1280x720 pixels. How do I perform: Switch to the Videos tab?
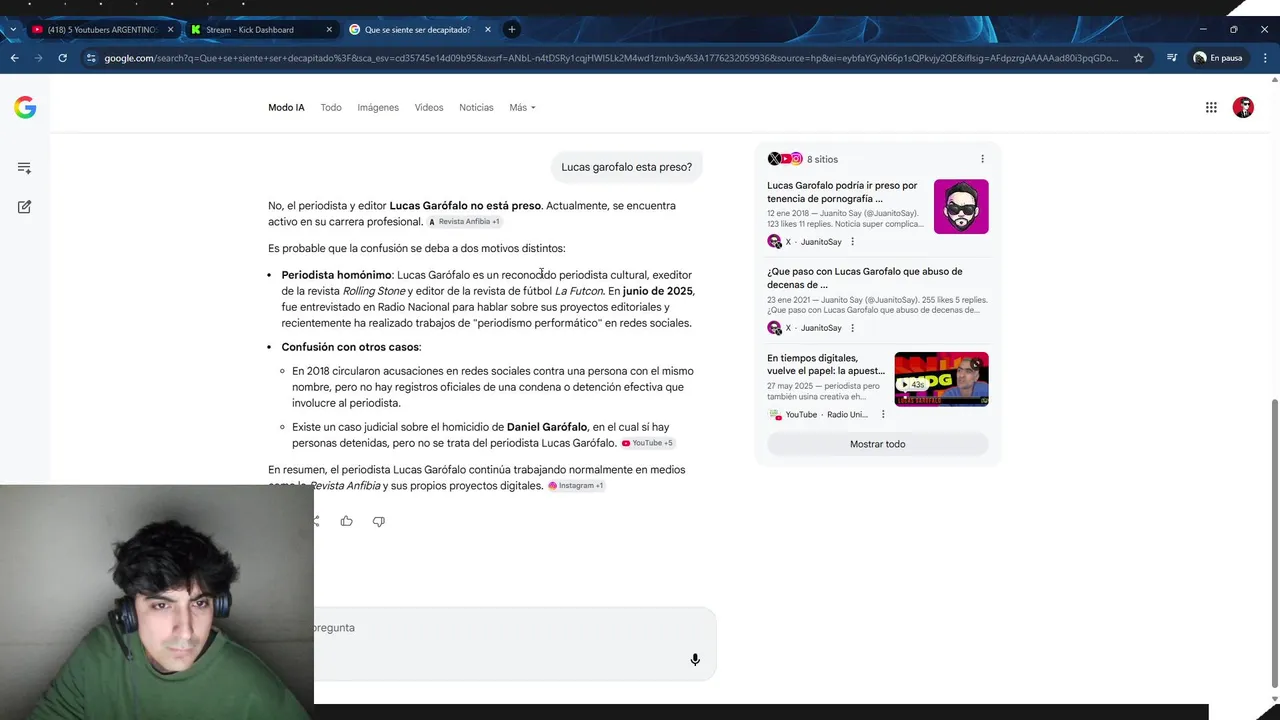pyautogui.click(x=429, y=107)
